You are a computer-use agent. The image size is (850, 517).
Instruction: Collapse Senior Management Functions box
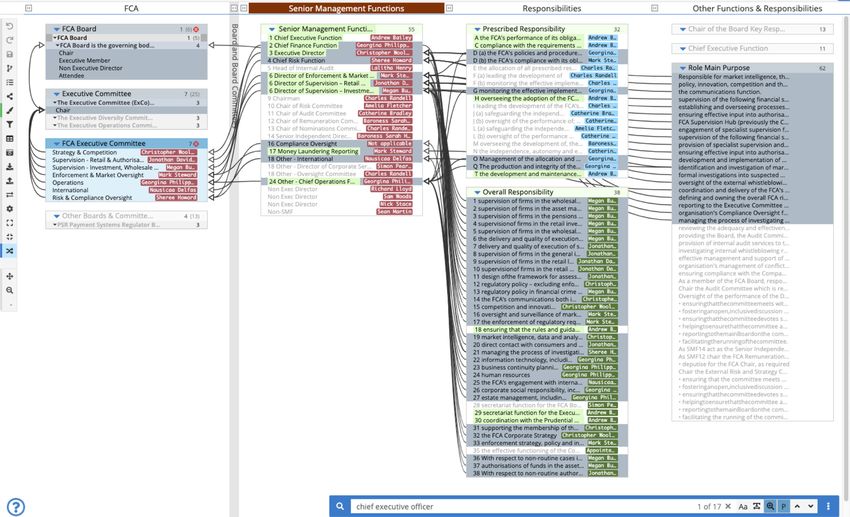click(272, 29)
